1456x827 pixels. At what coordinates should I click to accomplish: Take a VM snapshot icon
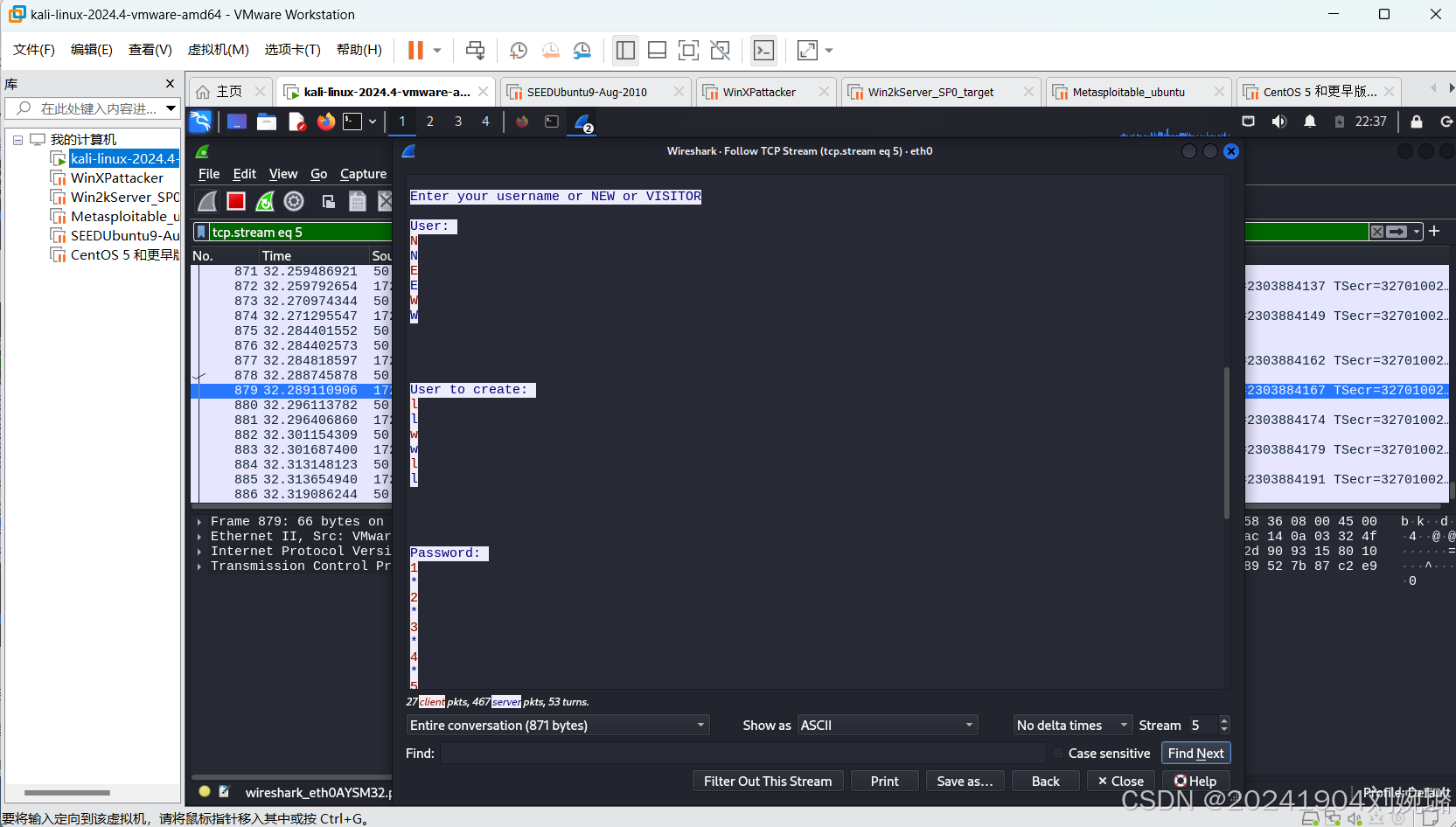click(519, 51)
